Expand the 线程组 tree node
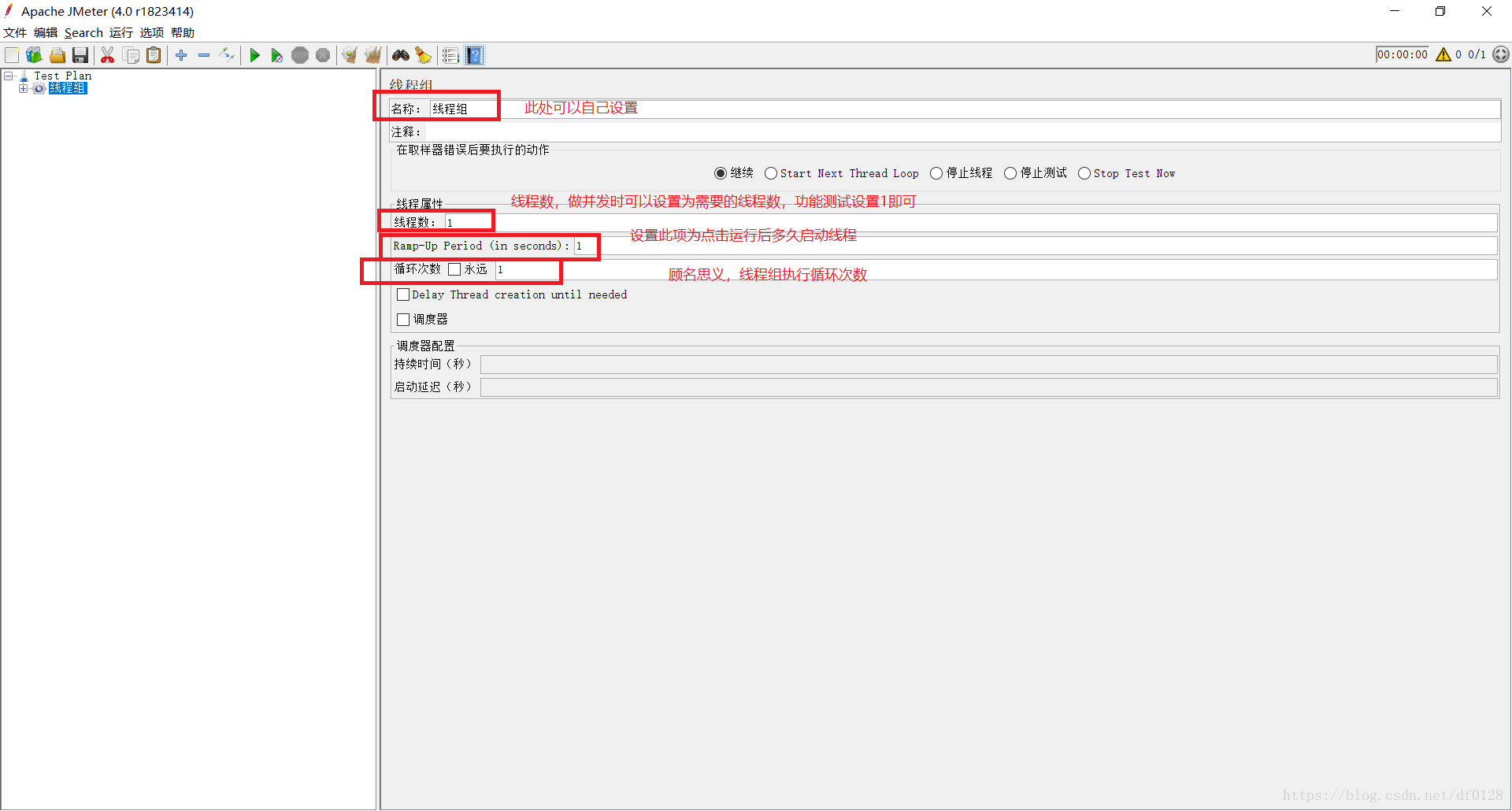 [x=23, y=88]
